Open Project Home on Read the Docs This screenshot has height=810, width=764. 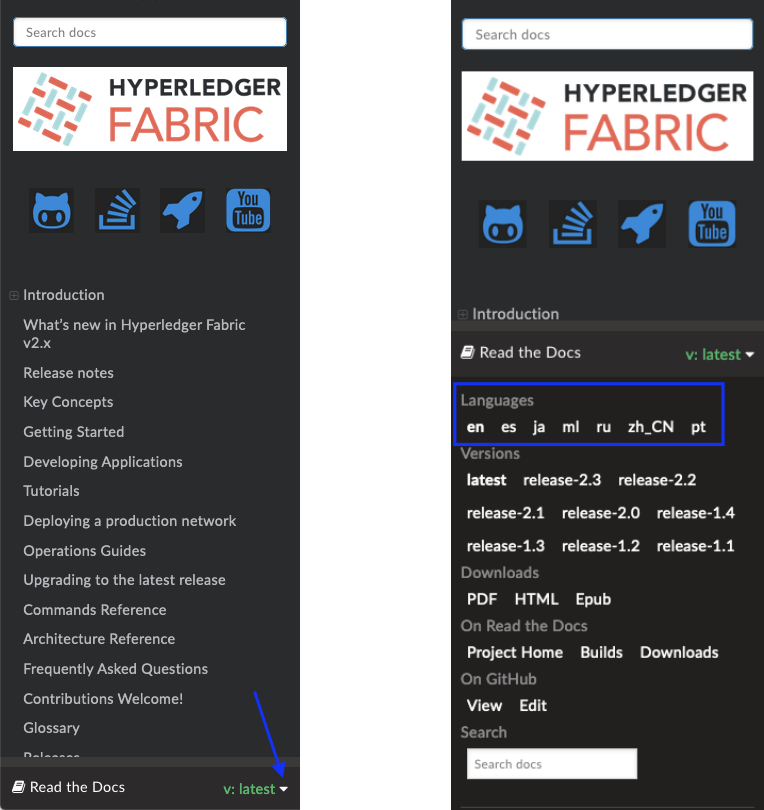tap(514, 652)
